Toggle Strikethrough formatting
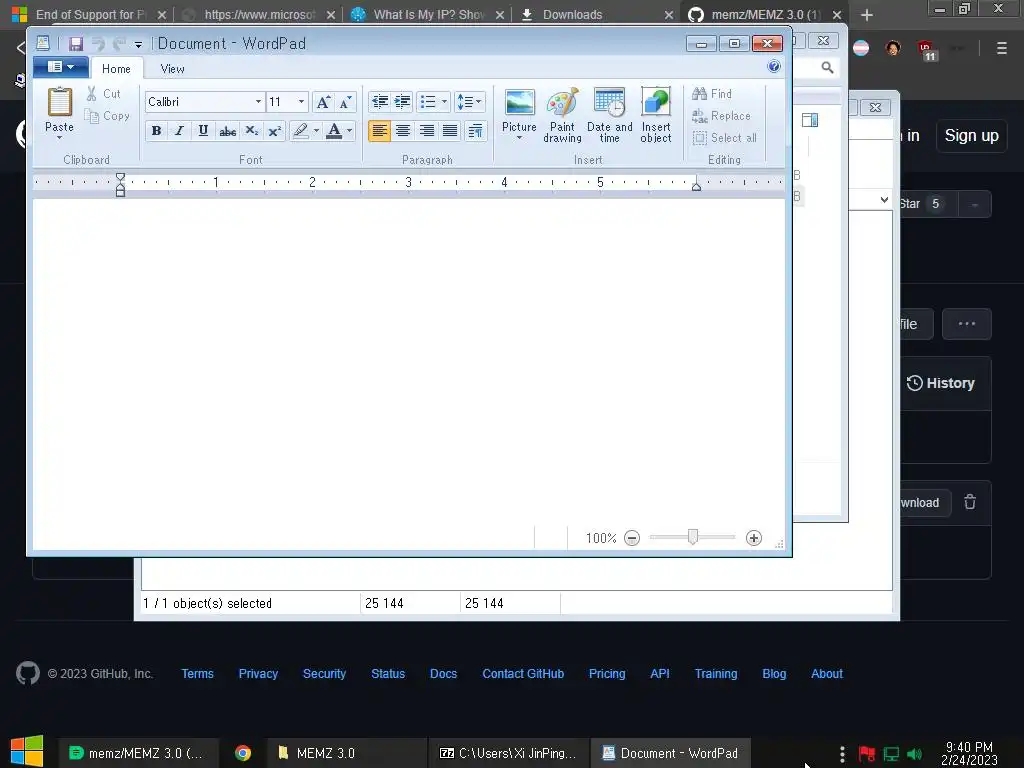 (227, 131)
